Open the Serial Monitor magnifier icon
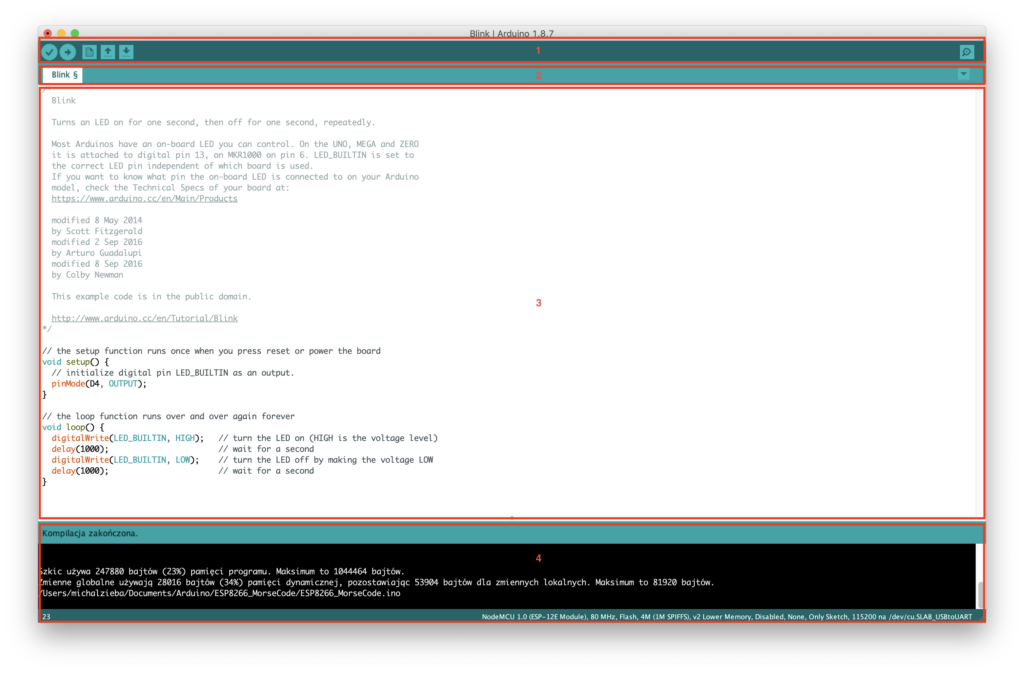The height and width of the screenshot is (673, 1024). point(965,51)
